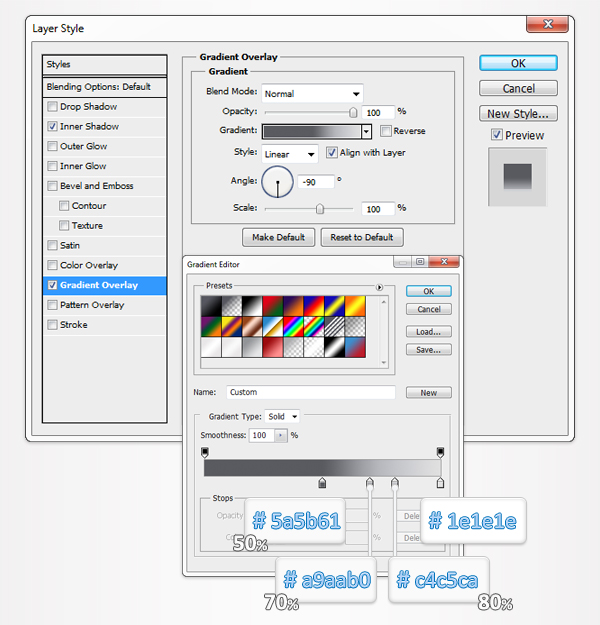Select the rainbow spectrum gradient preset
The height and width of the screenshot is (625, 600).
(291, 326)
